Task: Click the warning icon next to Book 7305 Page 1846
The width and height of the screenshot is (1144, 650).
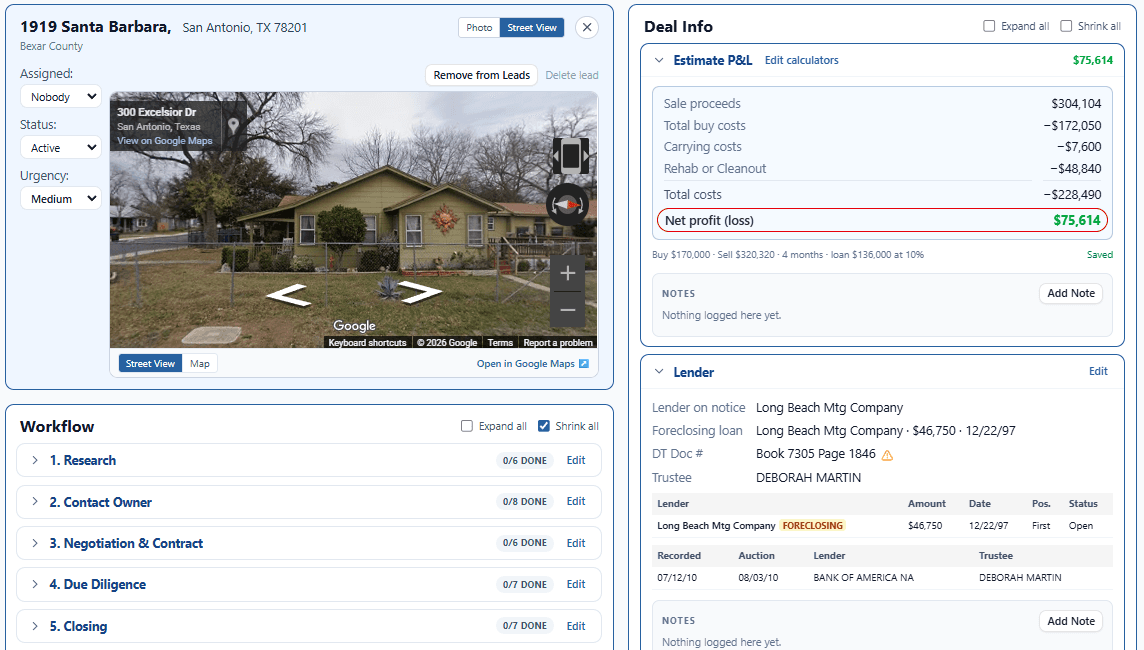Action: [887, 455]
